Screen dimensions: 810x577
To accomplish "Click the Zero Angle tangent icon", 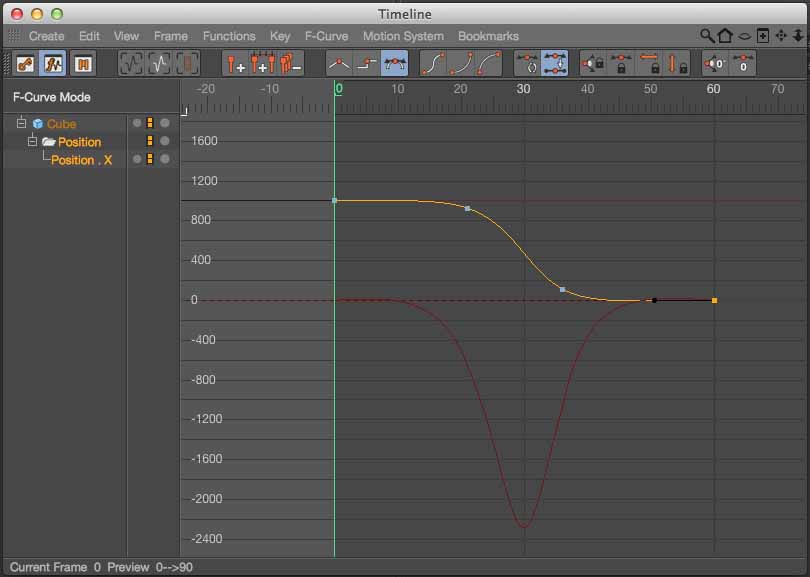I will click(x=715, y=64).
